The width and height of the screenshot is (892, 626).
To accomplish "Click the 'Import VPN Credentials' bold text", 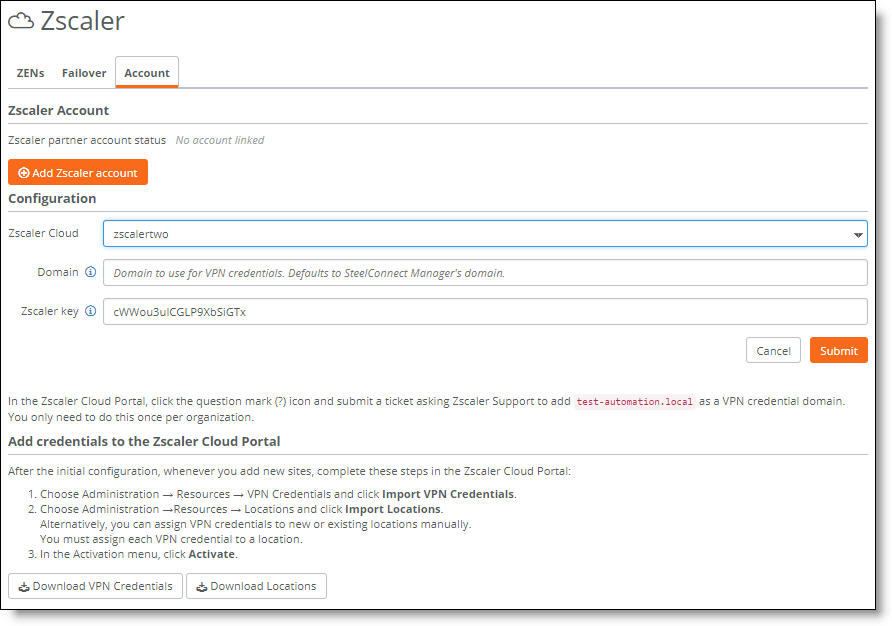I will tap(448, 494).
